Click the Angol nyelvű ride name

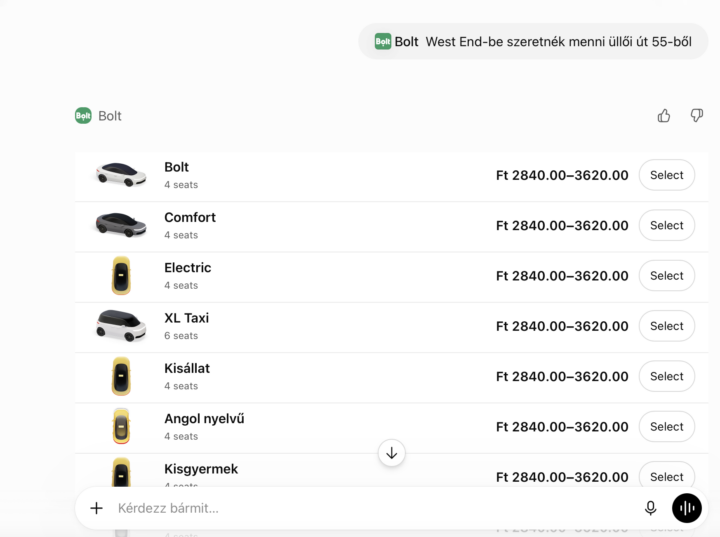pos(204,419)
